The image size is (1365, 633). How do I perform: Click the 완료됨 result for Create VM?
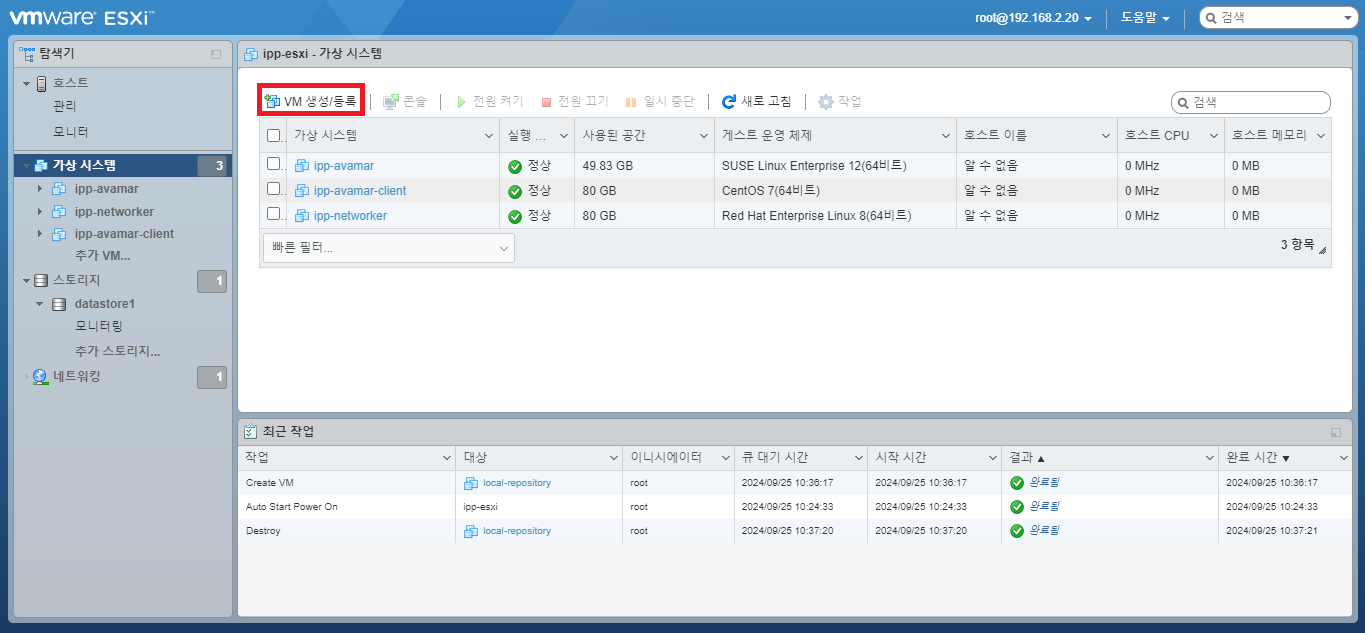pyautogui.click(x=1044, y=483)
